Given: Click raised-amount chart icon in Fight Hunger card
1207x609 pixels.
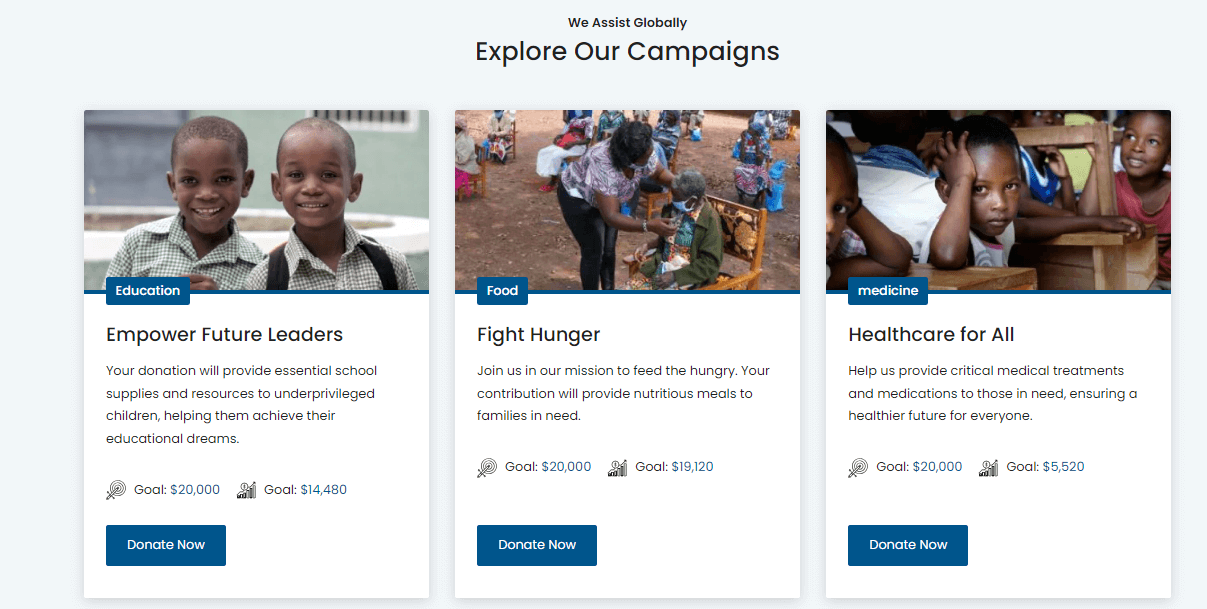Looking at the screenshot, I should [617, 467].
